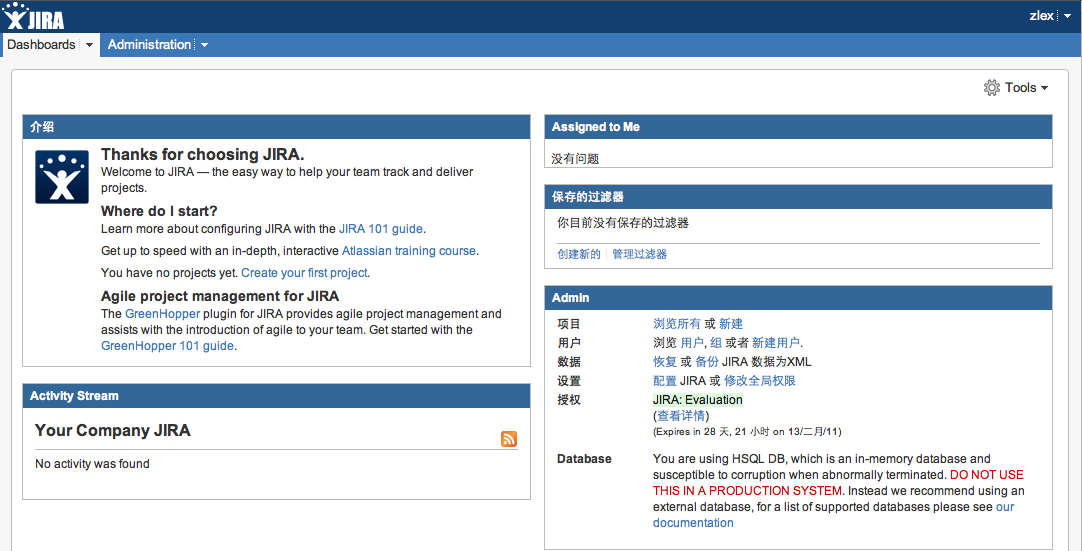This screenshot has width=1082, height=551.
Task: Click 修改全局权限 link
Action: [x=760, y=380]
